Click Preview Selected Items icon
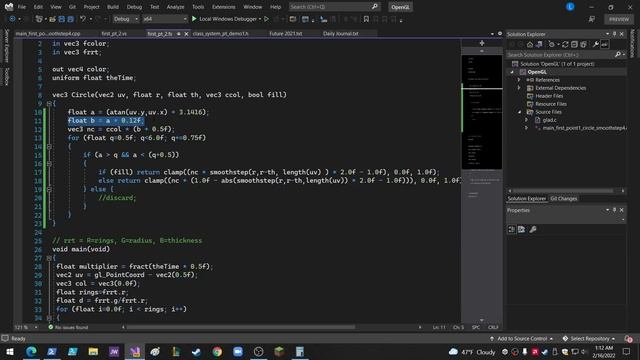Screen dimensions: 640x360 (x=604, y=44)
